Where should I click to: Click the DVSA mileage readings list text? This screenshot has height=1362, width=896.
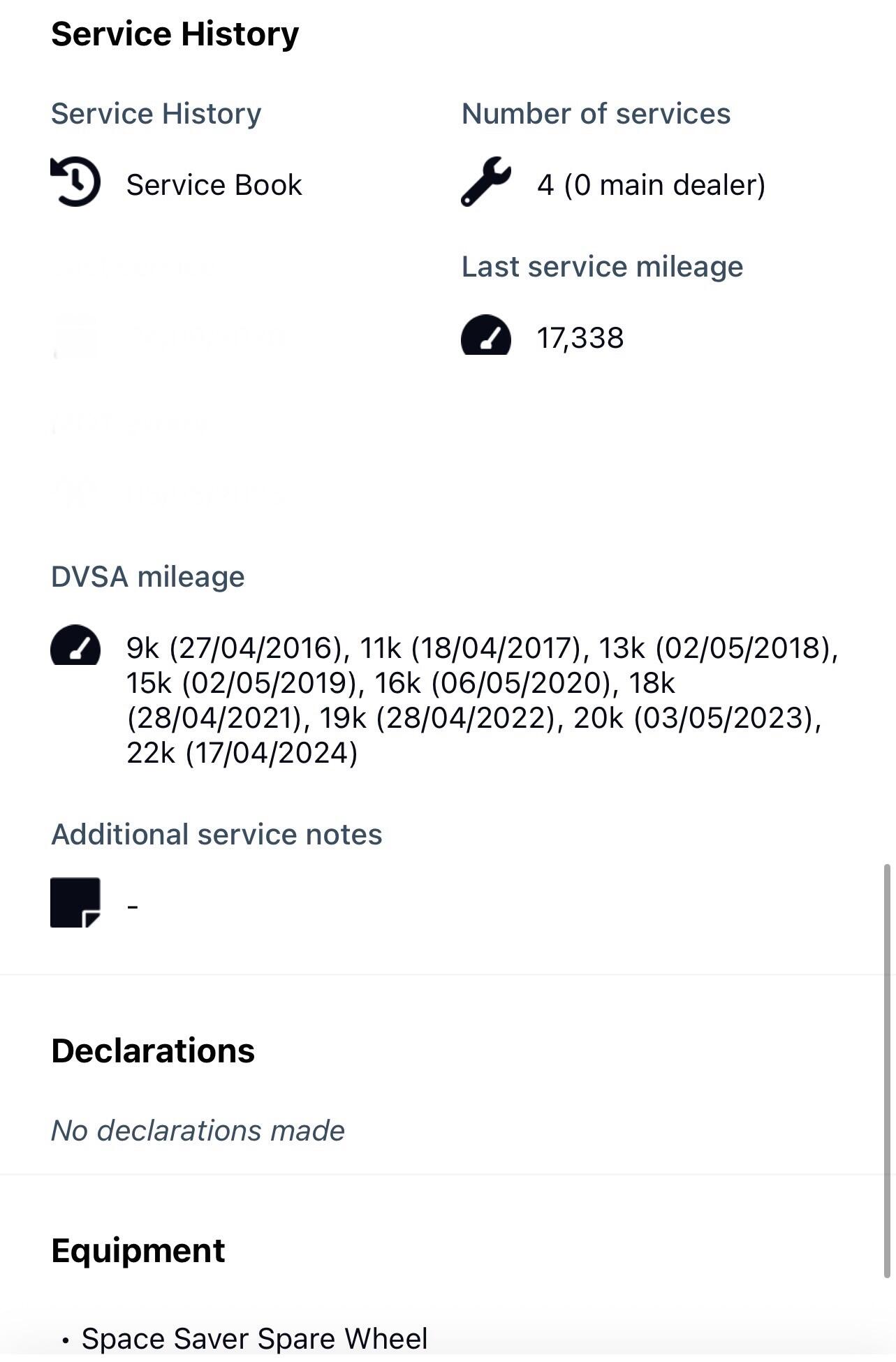click(482, 700)
